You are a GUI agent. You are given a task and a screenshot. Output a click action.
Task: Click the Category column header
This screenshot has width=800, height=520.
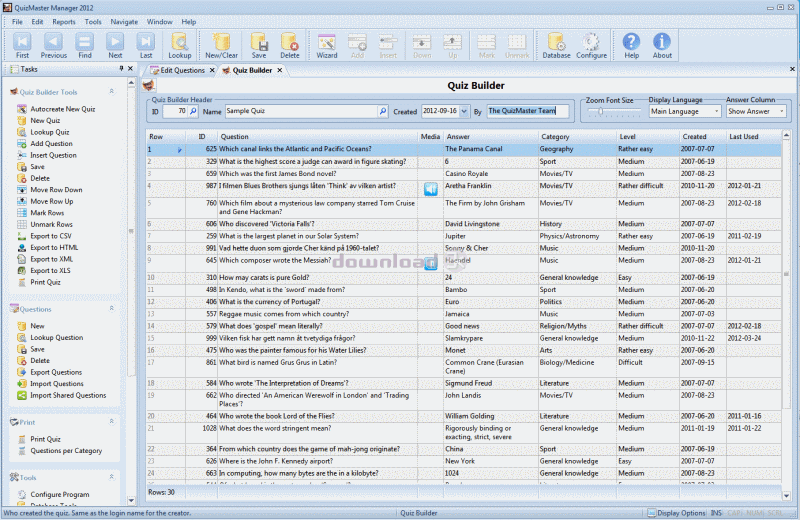577,137
